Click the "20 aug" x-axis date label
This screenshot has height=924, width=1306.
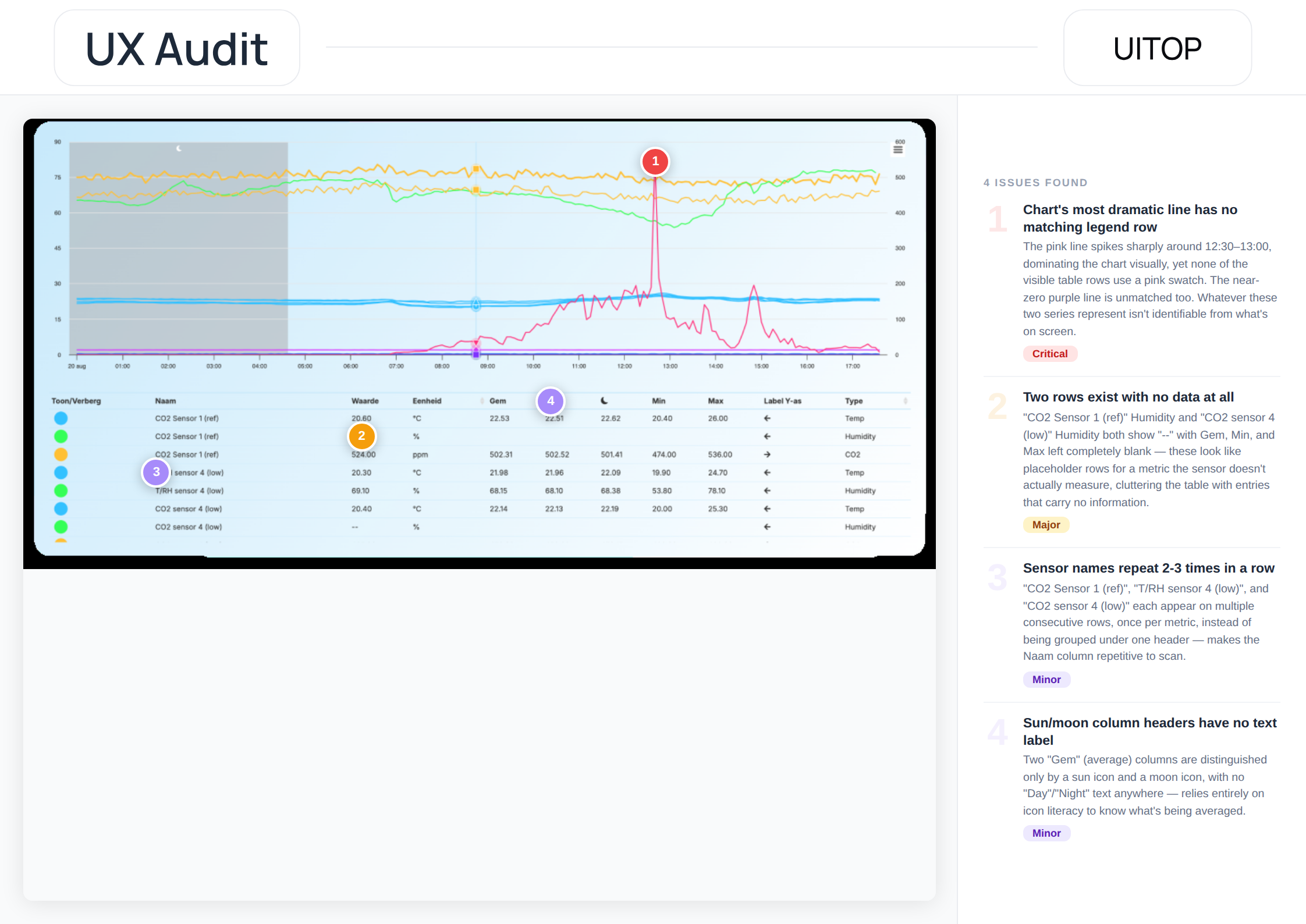[x=77, y=366]
